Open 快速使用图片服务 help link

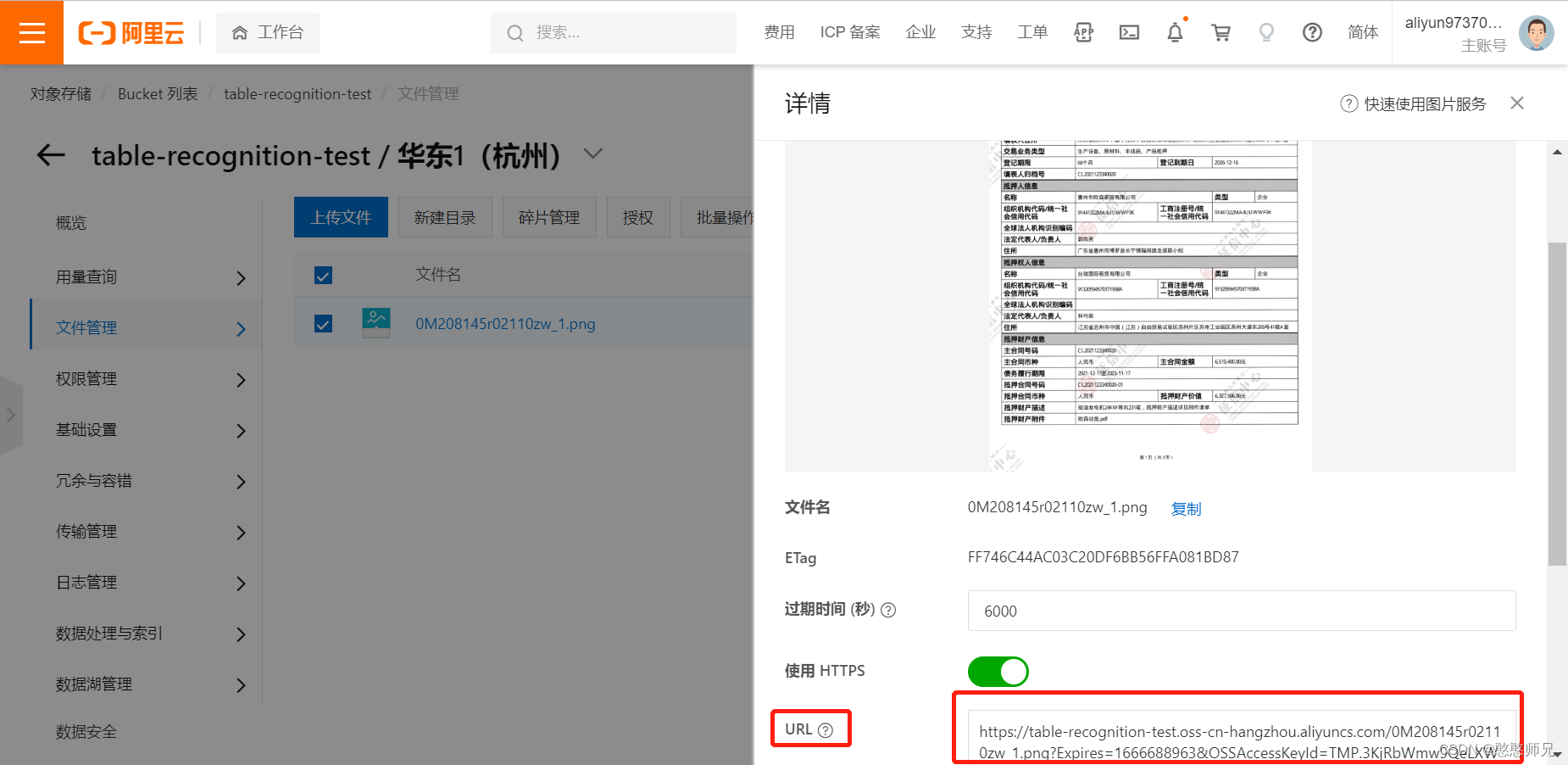[1413, 103]
